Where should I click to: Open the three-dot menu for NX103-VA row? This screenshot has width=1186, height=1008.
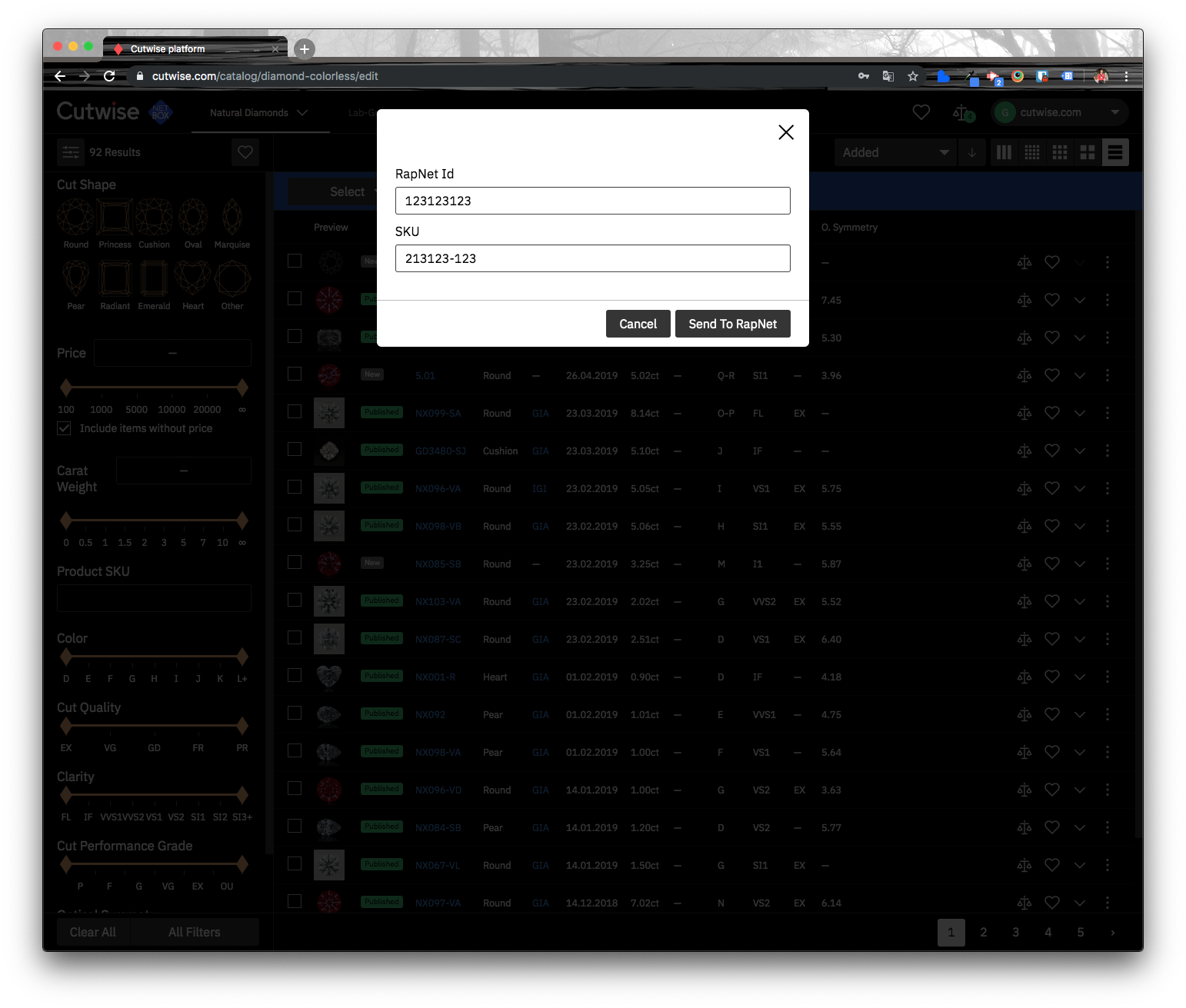(1108, 601)
